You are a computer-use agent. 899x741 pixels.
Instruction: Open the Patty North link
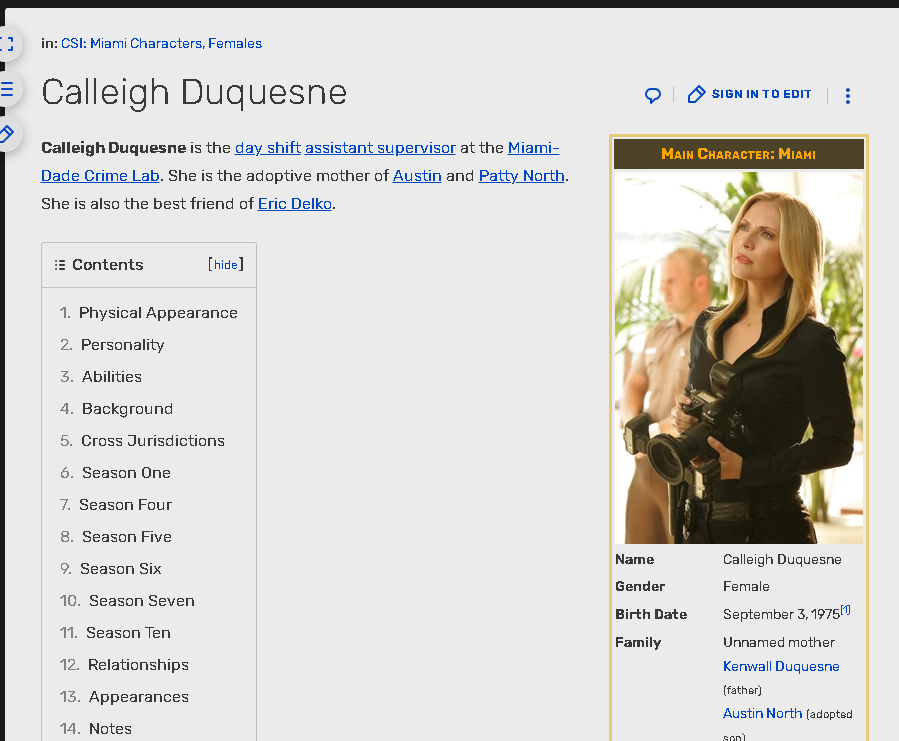(522, 176)
